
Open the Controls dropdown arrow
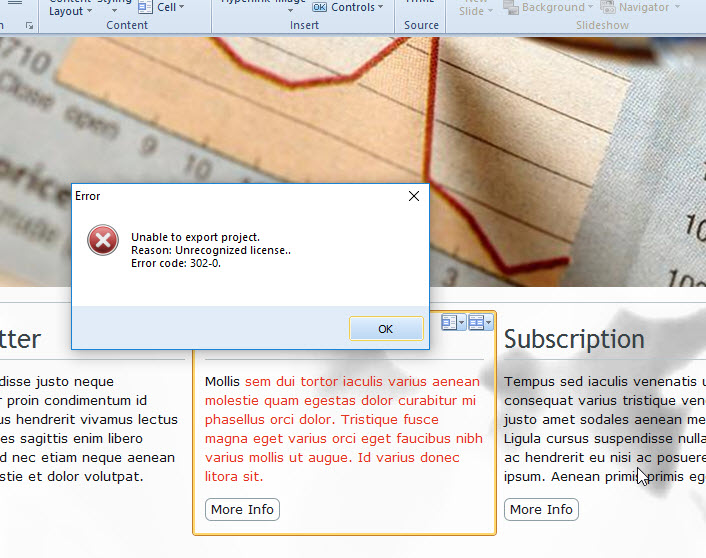click(x=380, y=7)
